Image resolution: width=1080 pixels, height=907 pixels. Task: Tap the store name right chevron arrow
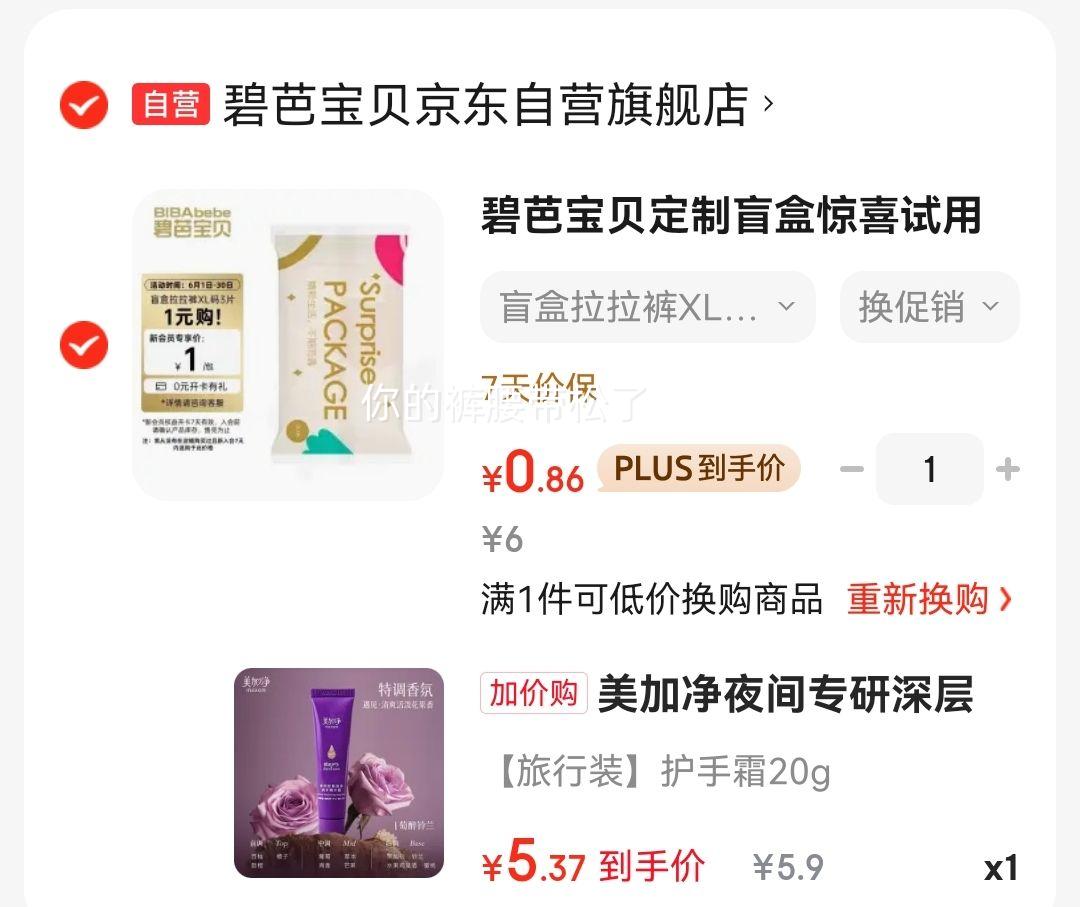click(769, 104)
